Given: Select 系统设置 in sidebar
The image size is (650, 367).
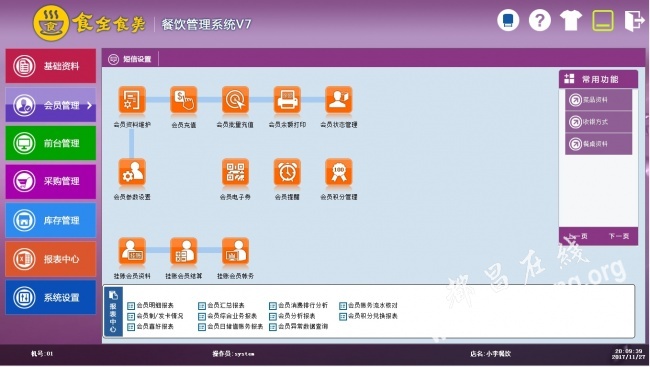Looking at the screenshot, I should 51,297.
